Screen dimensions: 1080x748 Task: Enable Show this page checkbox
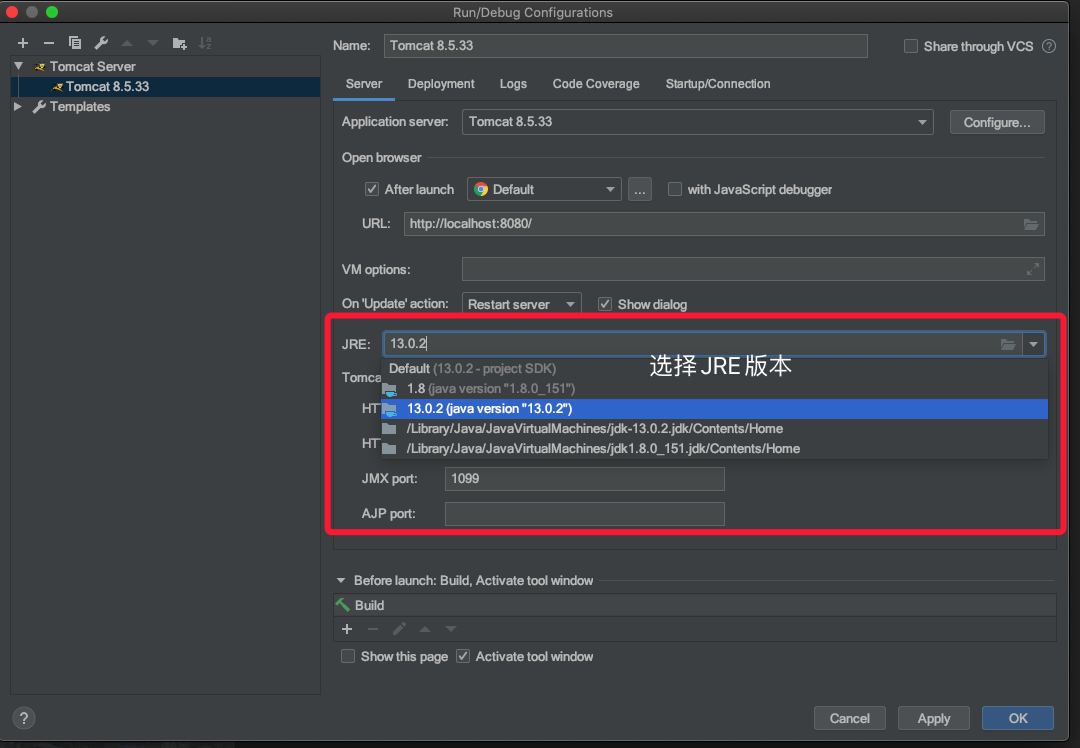[348, 656]
